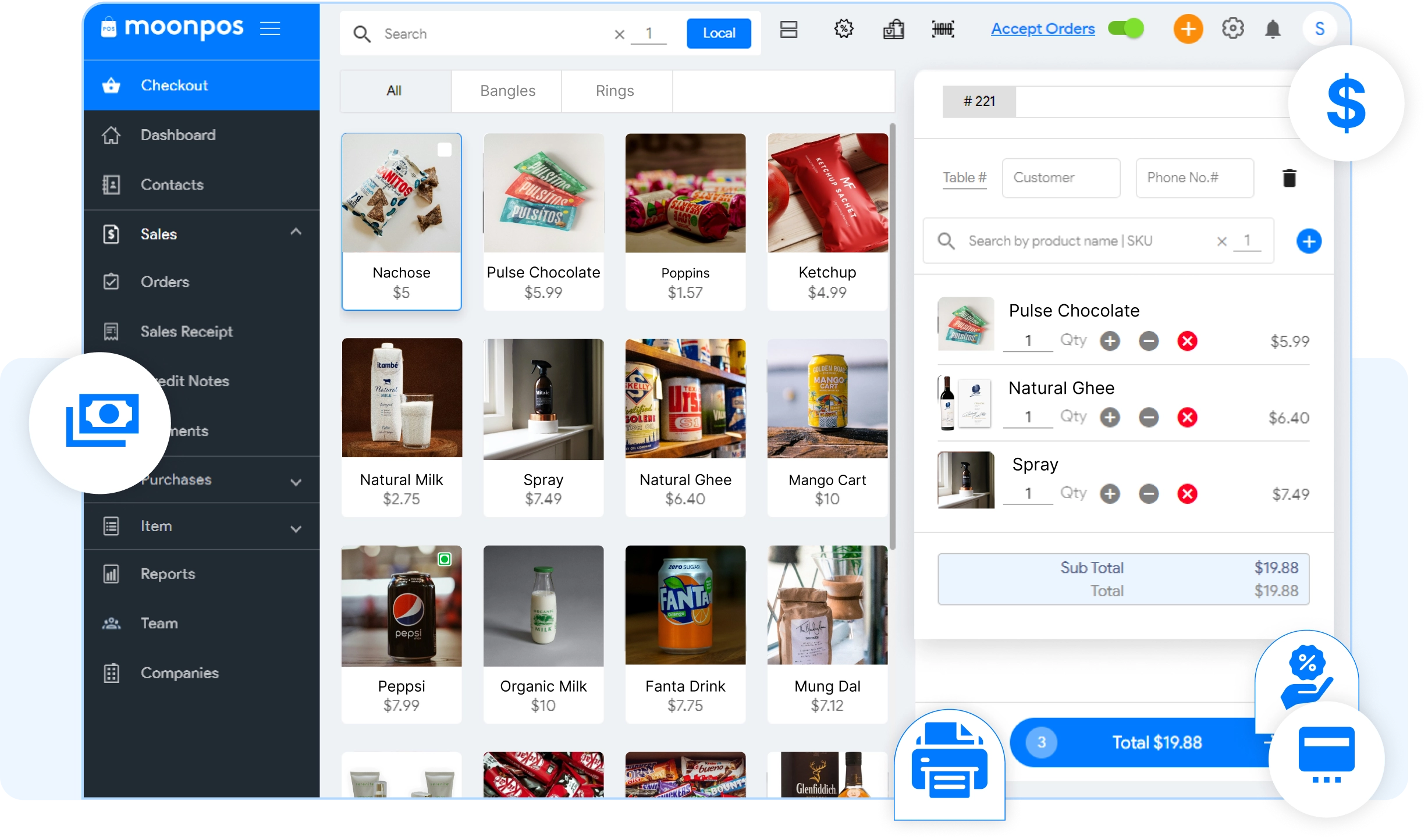
Task: Open the discount percent badge icon
Action: (x=844, y=29)
